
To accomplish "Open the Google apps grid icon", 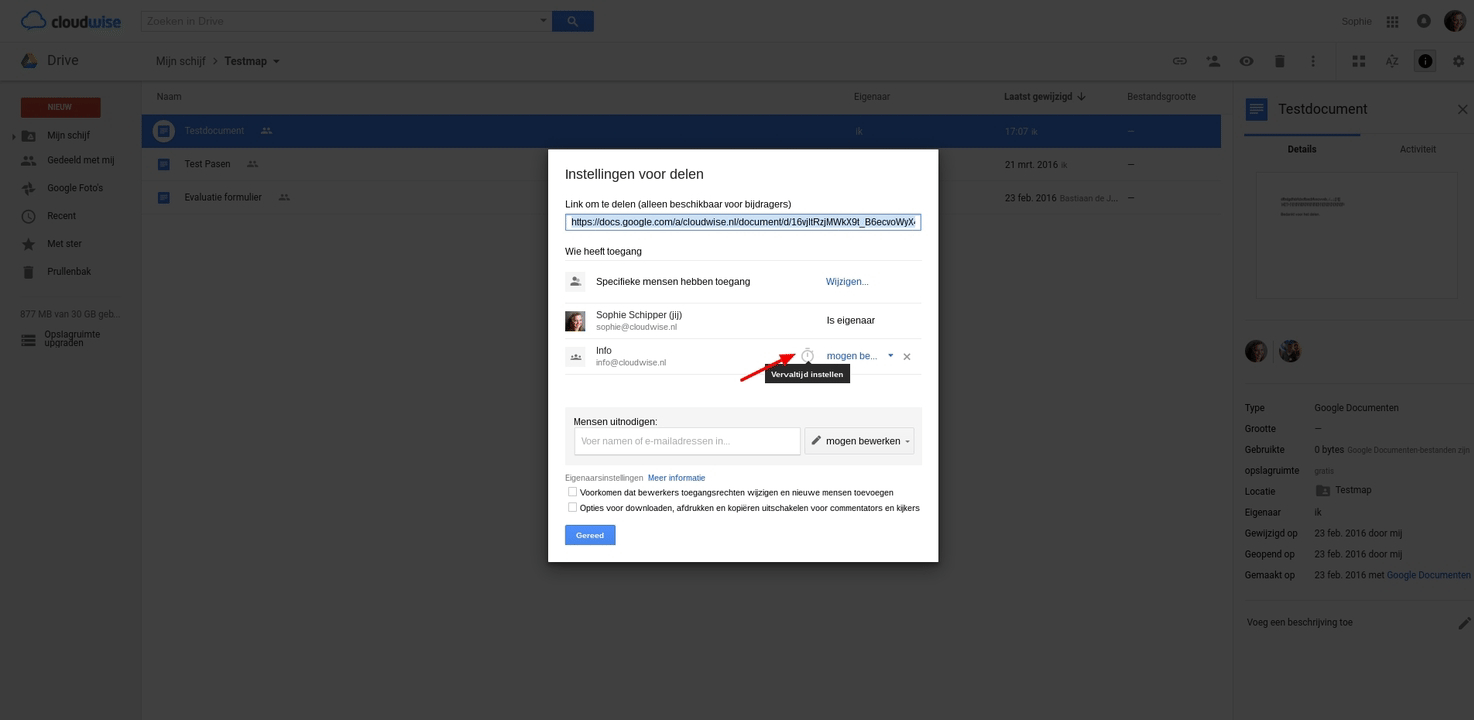I will [x=1392, y=21].
